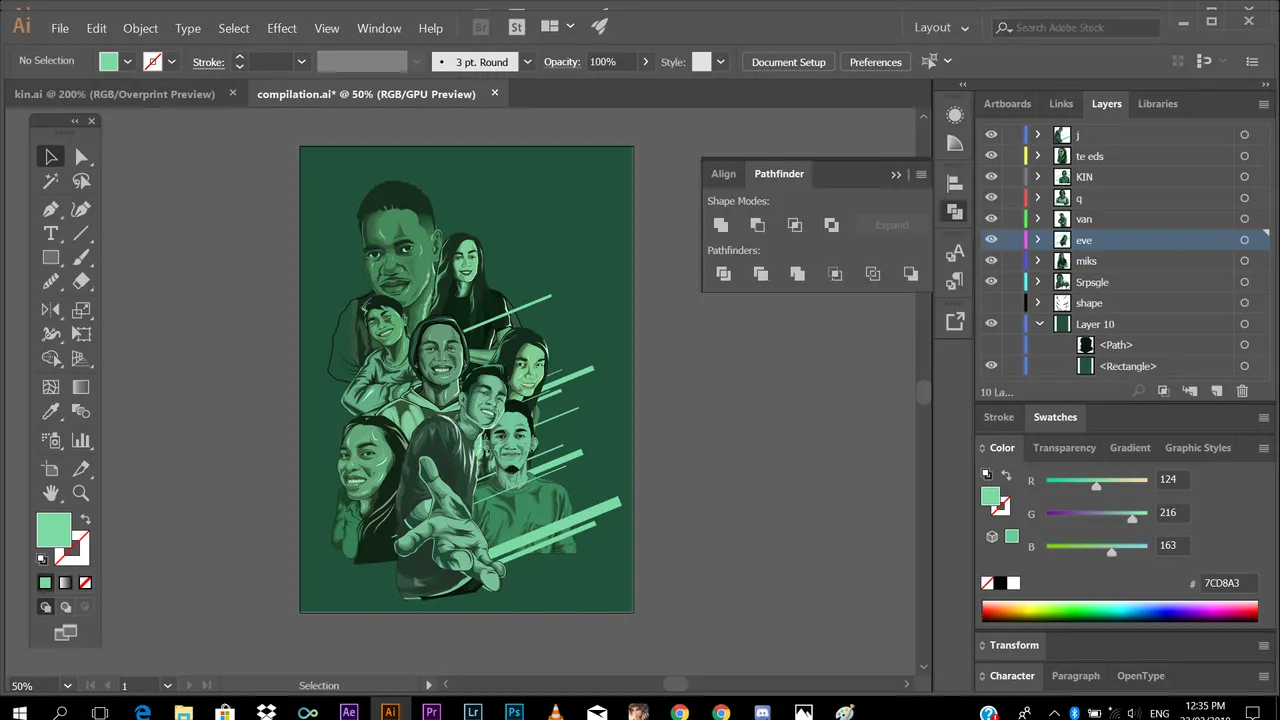Select the Type tool
Screen dimensions: 1280x720
51,233
